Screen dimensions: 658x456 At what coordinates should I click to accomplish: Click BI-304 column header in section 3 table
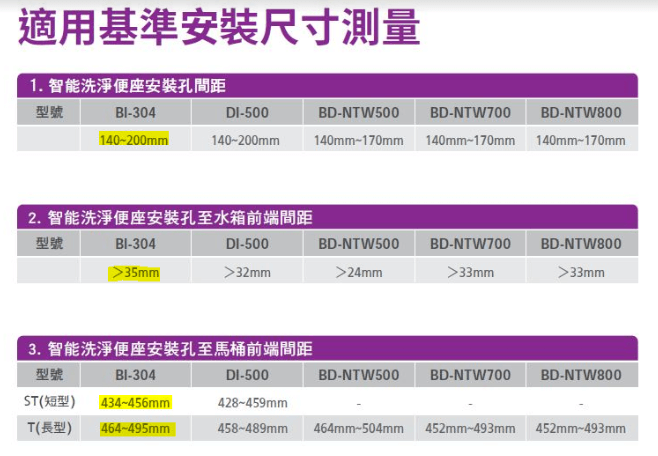point(136,375)
